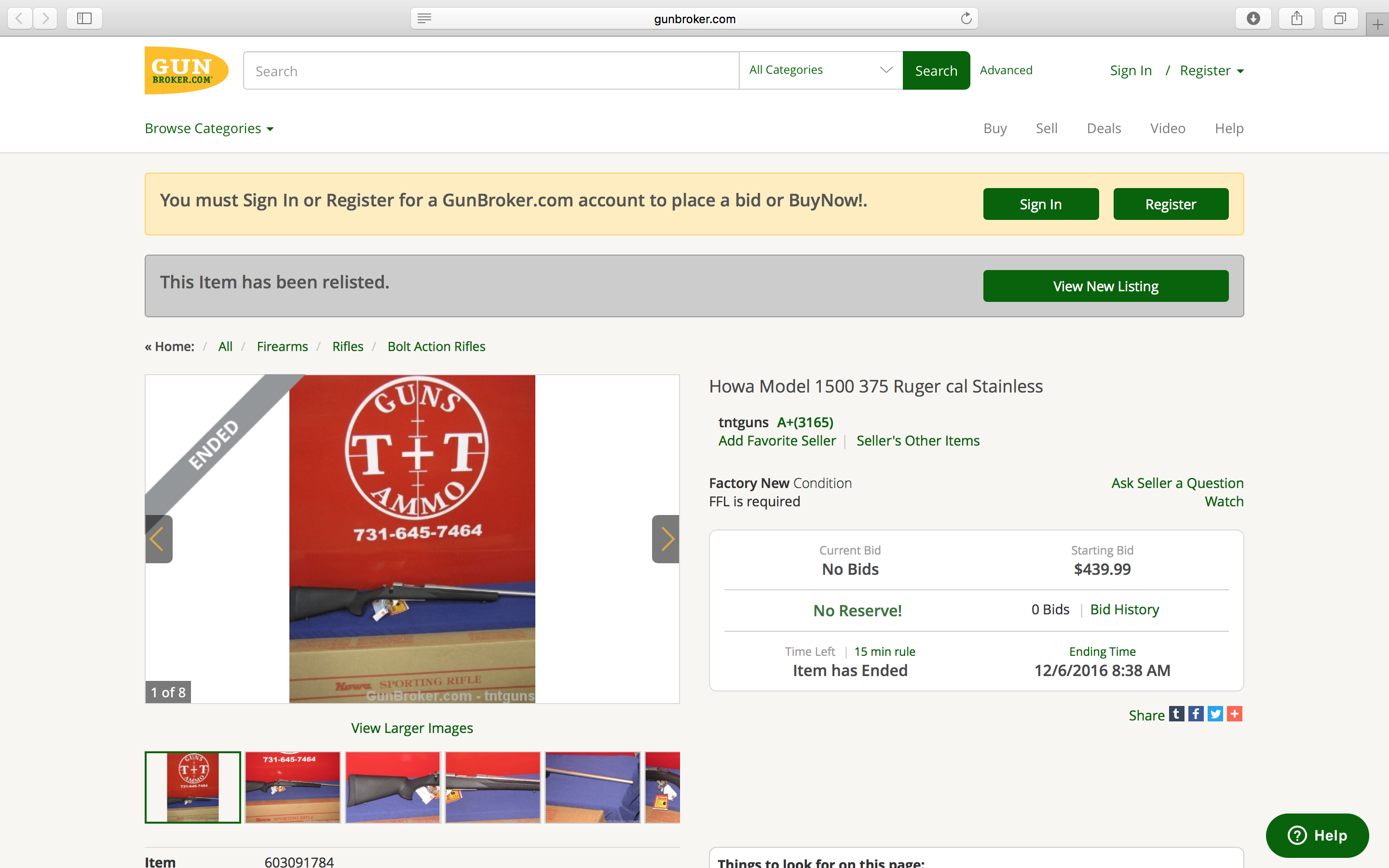Click the gunbroker.com address bar
1389x868 pixels.
(694, 18)
